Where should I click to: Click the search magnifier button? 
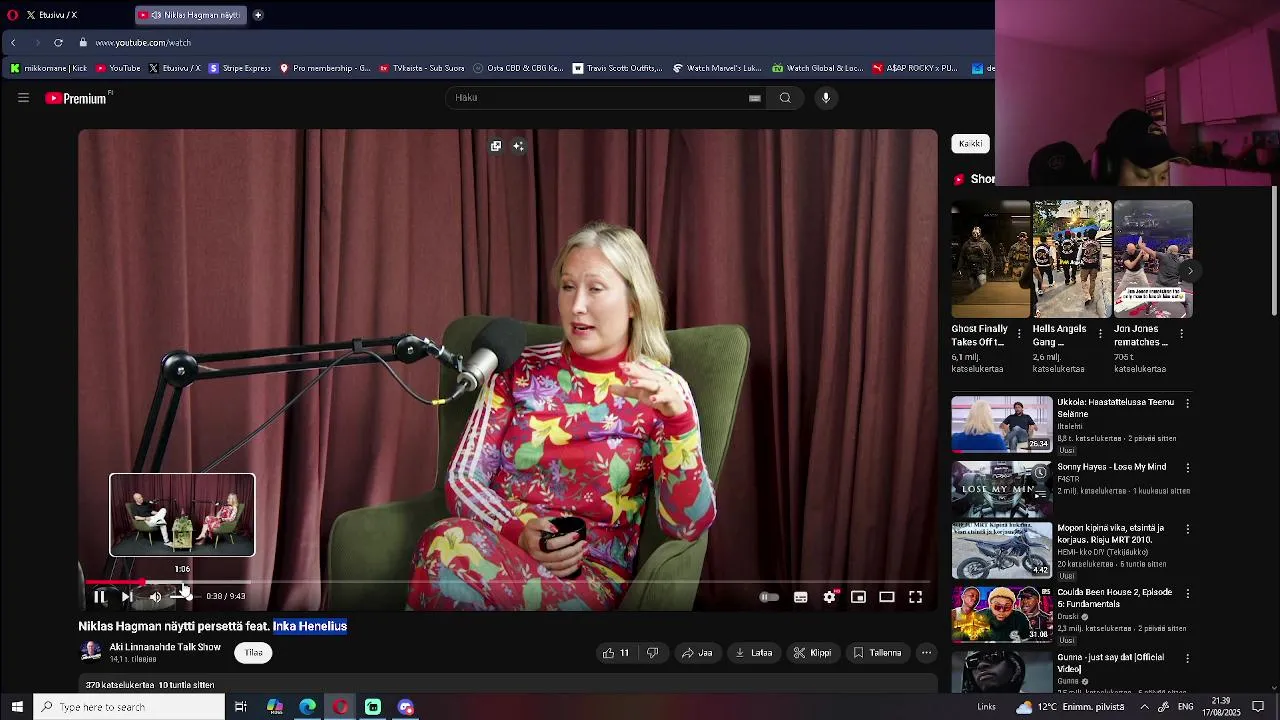(785, 98)
